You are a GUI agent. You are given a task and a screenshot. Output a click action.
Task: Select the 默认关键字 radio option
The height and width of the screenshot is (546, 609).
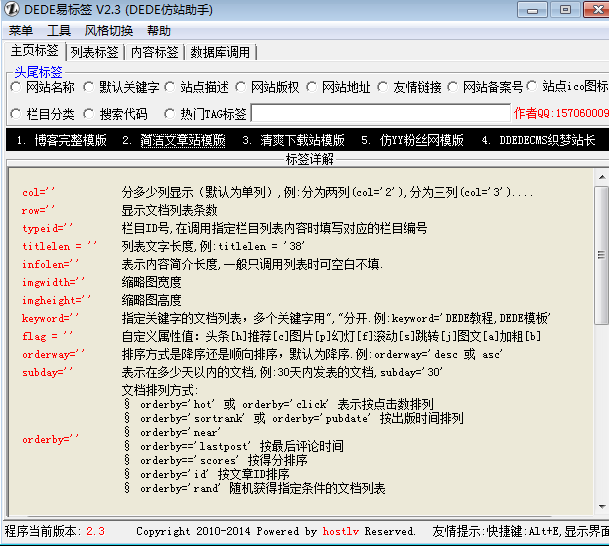point(89,87)
